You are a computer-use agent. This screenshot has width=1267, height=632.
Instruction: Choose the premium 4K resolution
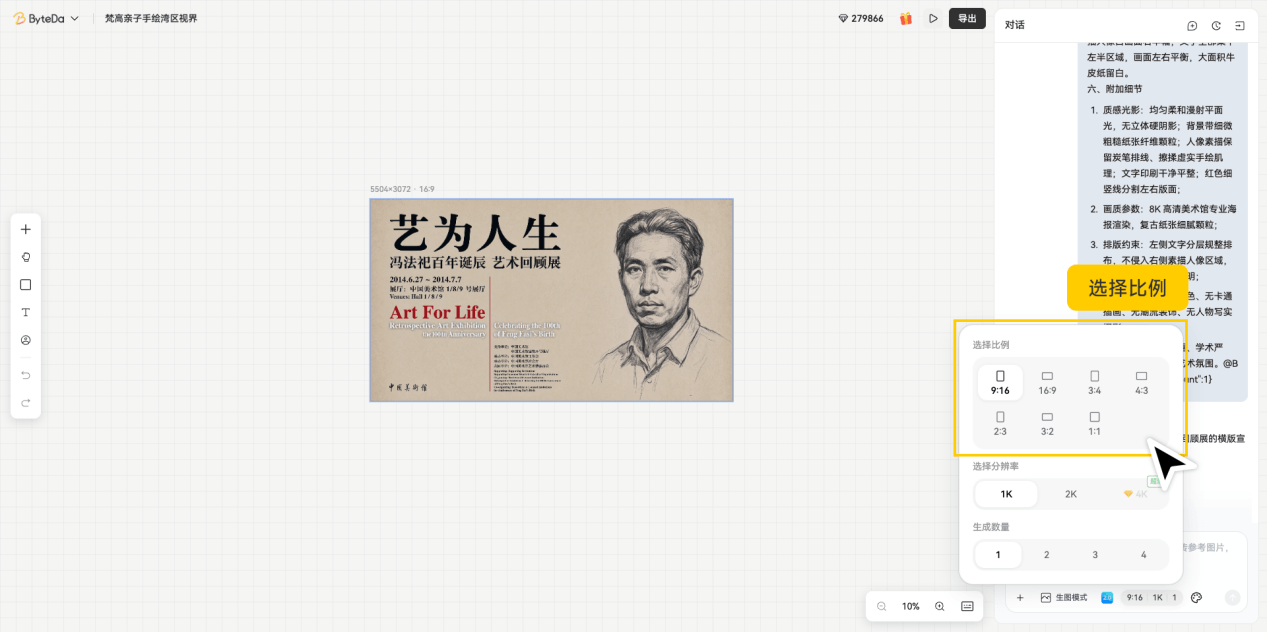pyautogui.click(x=1136, y=494)
